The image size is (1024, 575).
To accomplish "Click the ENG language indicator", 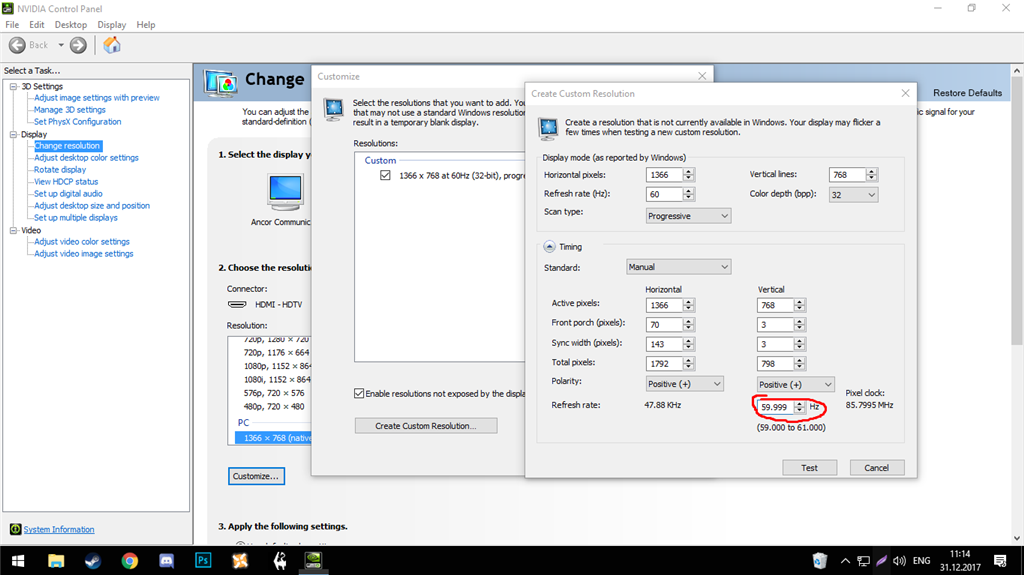I will (921, 561).
